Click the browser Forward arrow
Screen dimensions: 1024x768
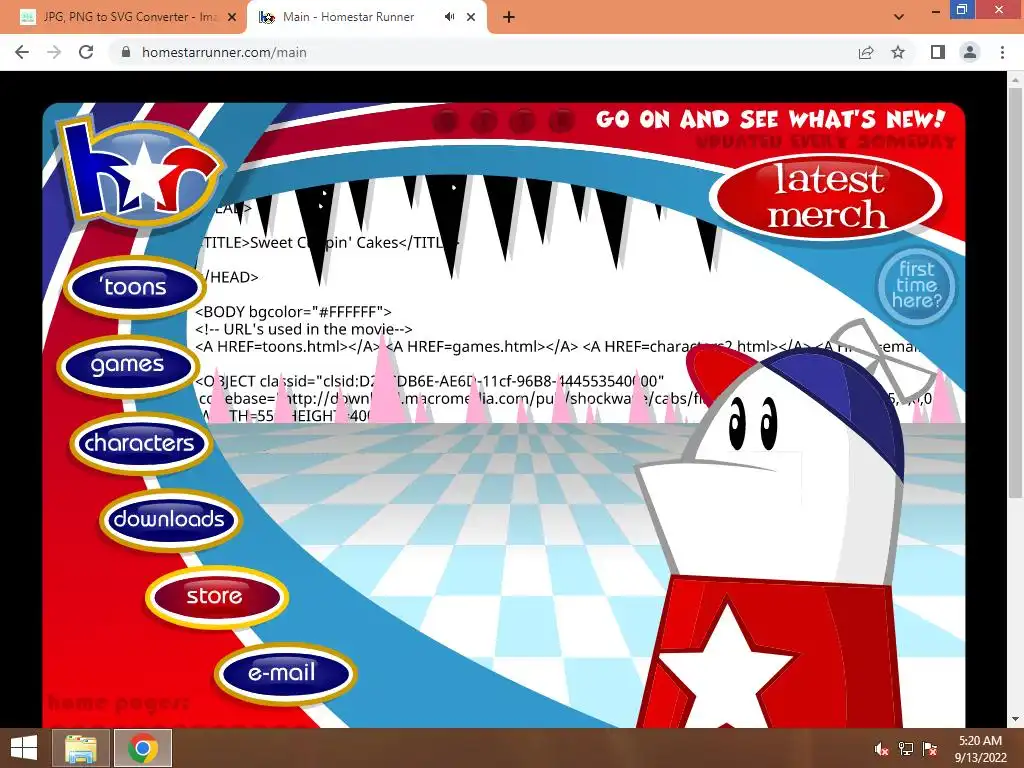[54, 52]
